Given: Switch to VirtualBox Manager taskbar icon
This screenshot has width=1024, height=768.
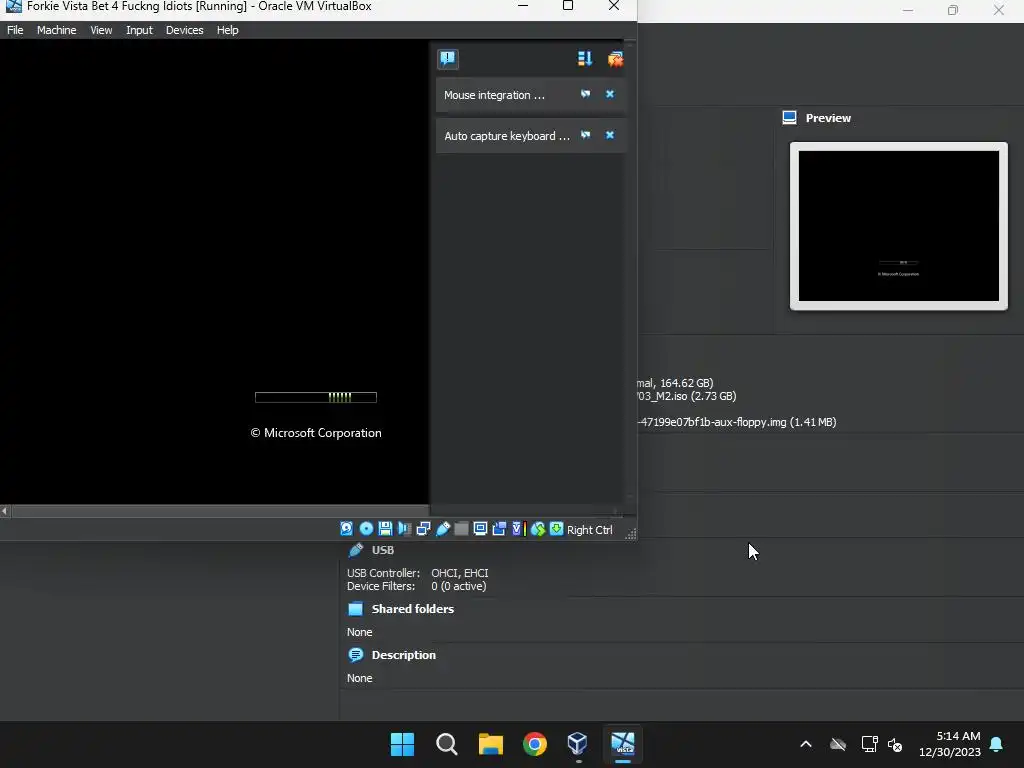Looking at the screenshot, I should (578, 744).
